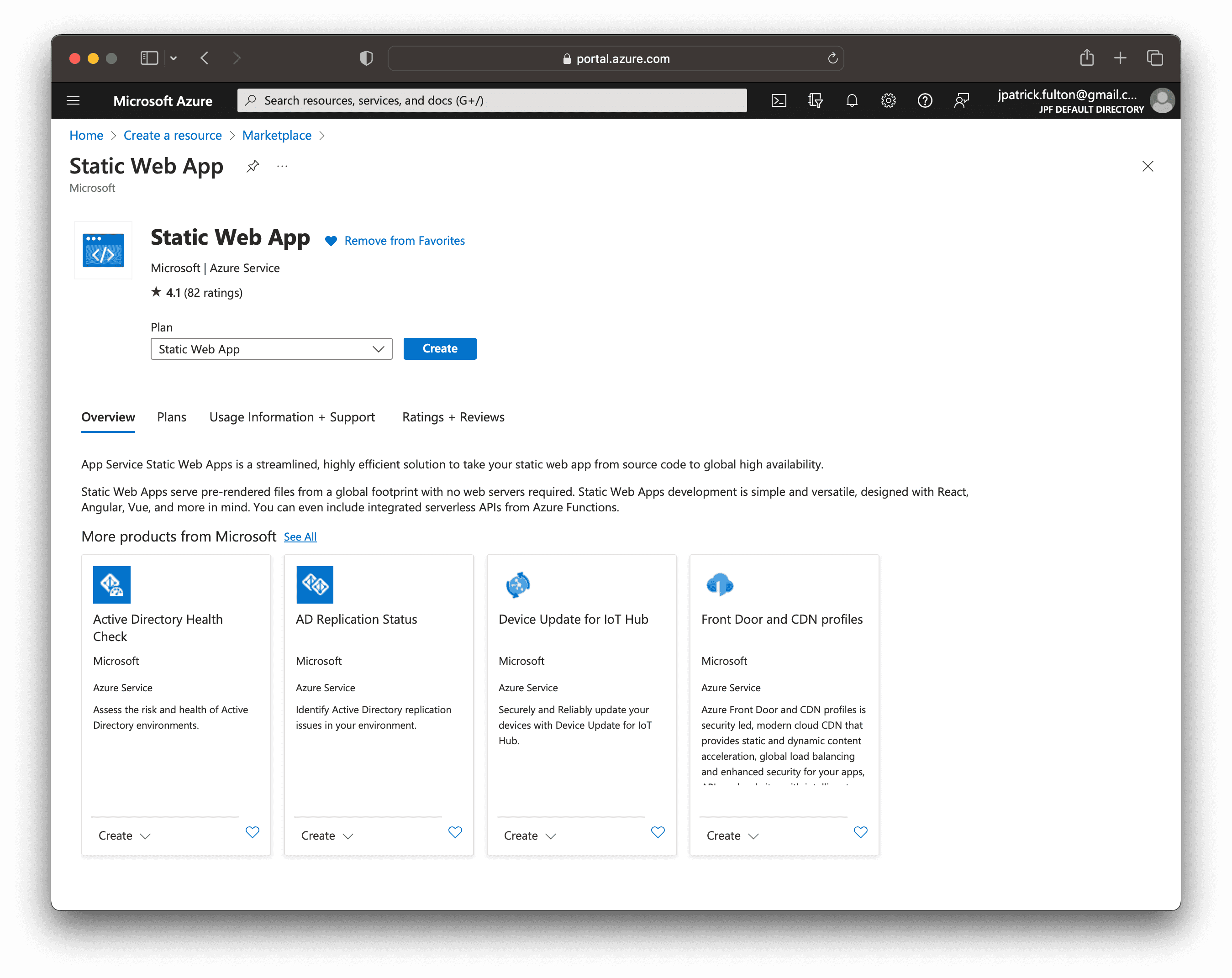Expand Create on Front Door and CDN profiles

(732, 836)
